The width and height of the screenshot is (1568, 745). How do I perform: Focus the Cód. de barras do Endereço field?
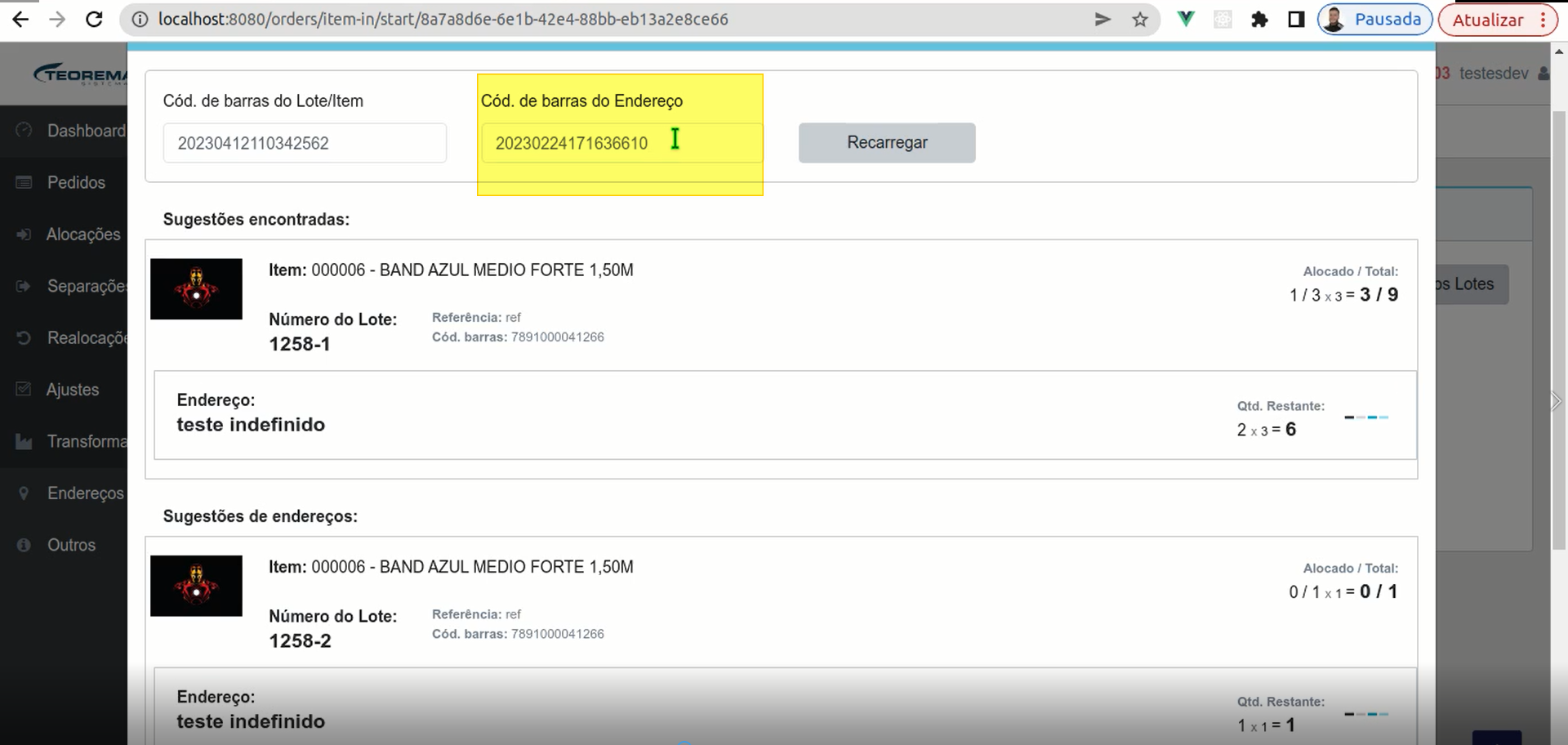[x=621, y=143]
